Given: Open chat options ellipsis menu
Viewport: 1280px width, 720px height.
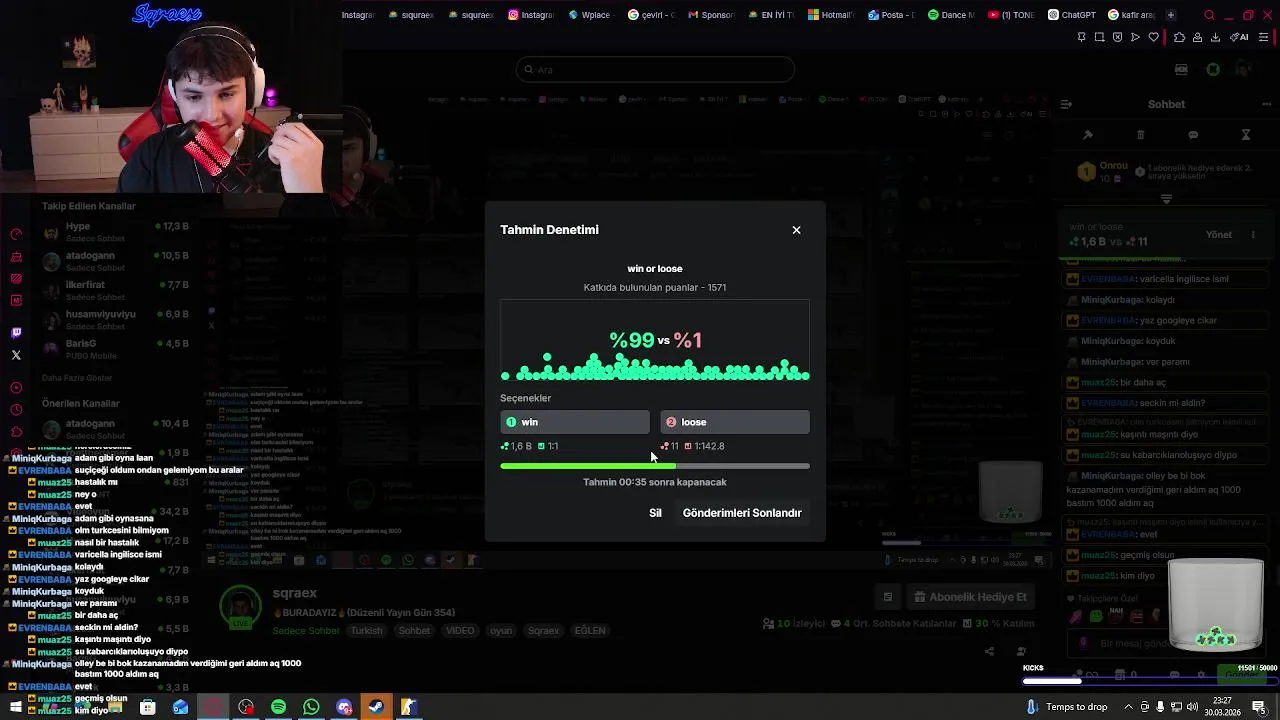Looking at the screenshot, I should (1264, 104).
